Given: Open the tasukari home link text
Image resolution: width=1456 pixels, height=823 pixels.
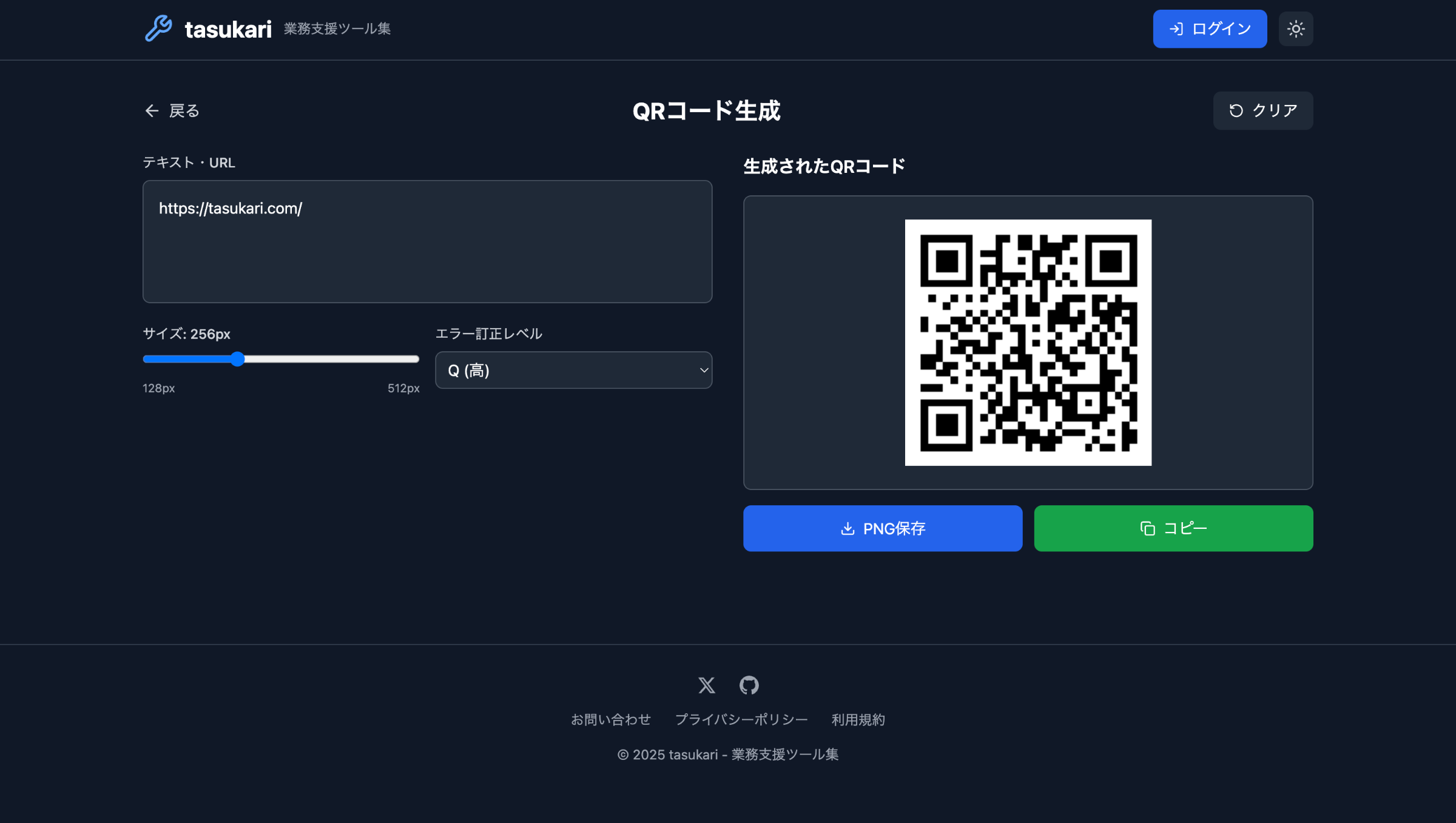Looking at the screenshot, I should tap(228, 29).
